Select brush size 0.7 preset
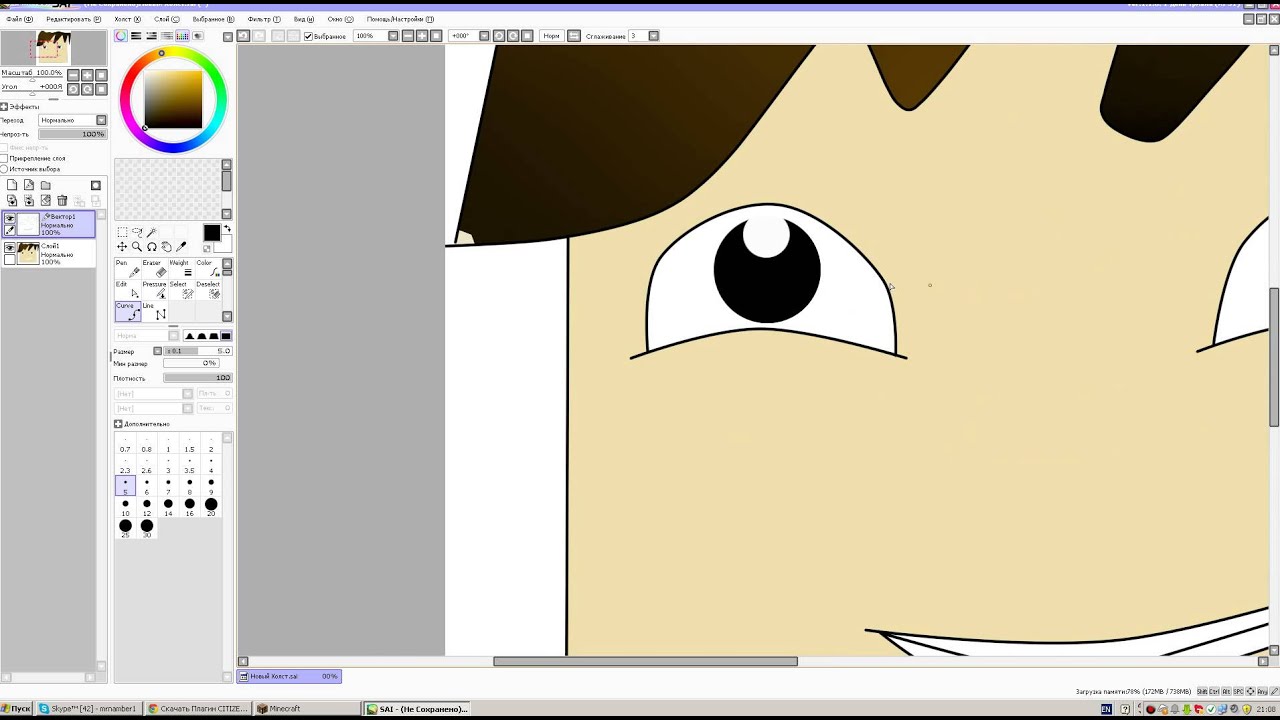Screen dimensions: 1280x720 [x=125, y=444]
